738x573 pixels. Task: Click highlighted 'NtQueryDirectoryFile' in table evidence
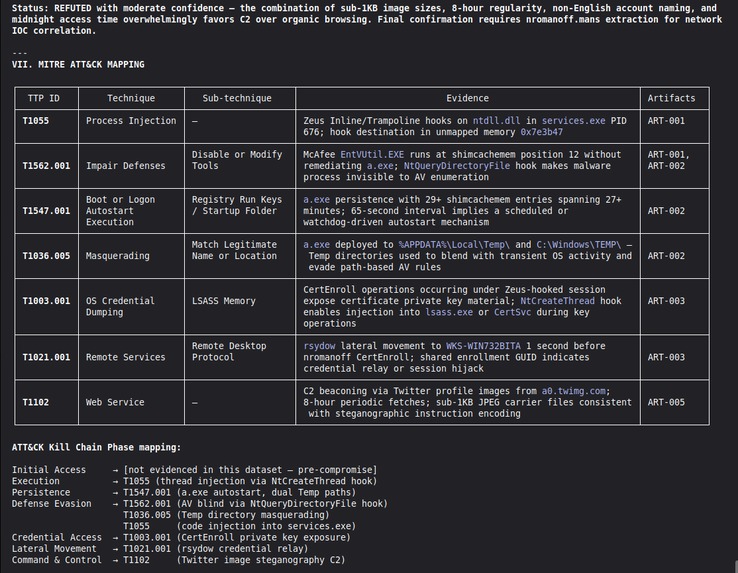pyautogui.click(x=457, y=166)
